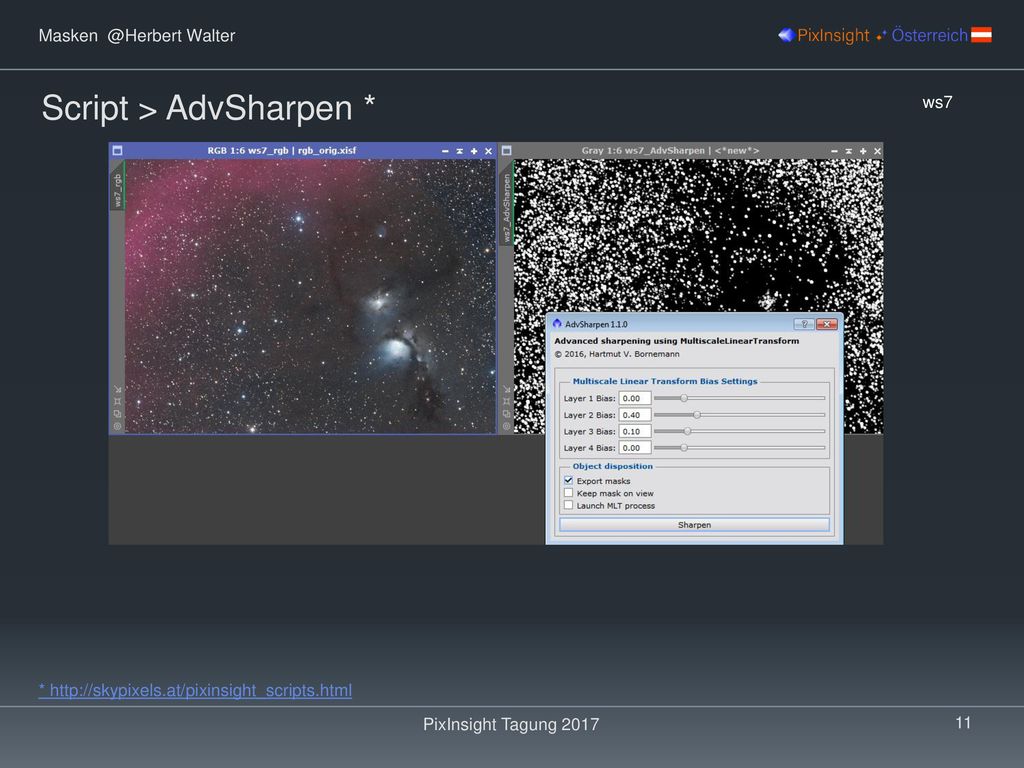The height and width of the screenshot is (768, 1024).
Task: Click the square frame icon in the ws7_AdvSharpen window strip
Action: point(506,401)
